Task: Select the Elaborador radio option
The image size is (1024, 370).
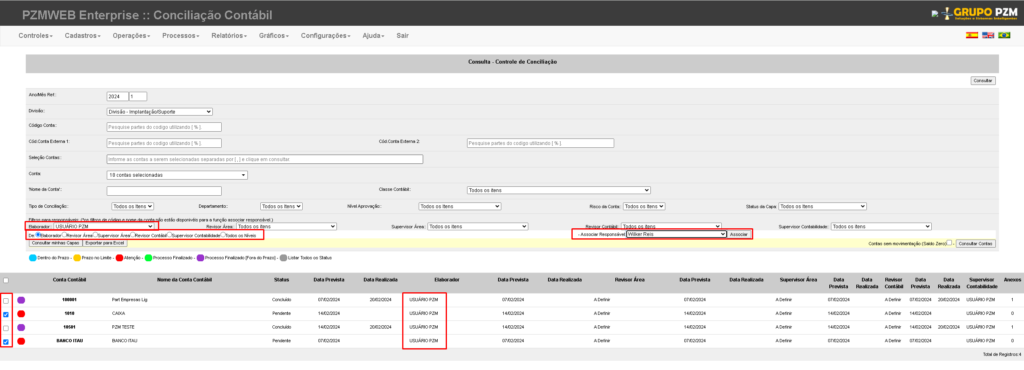Action: pos(38,234)
